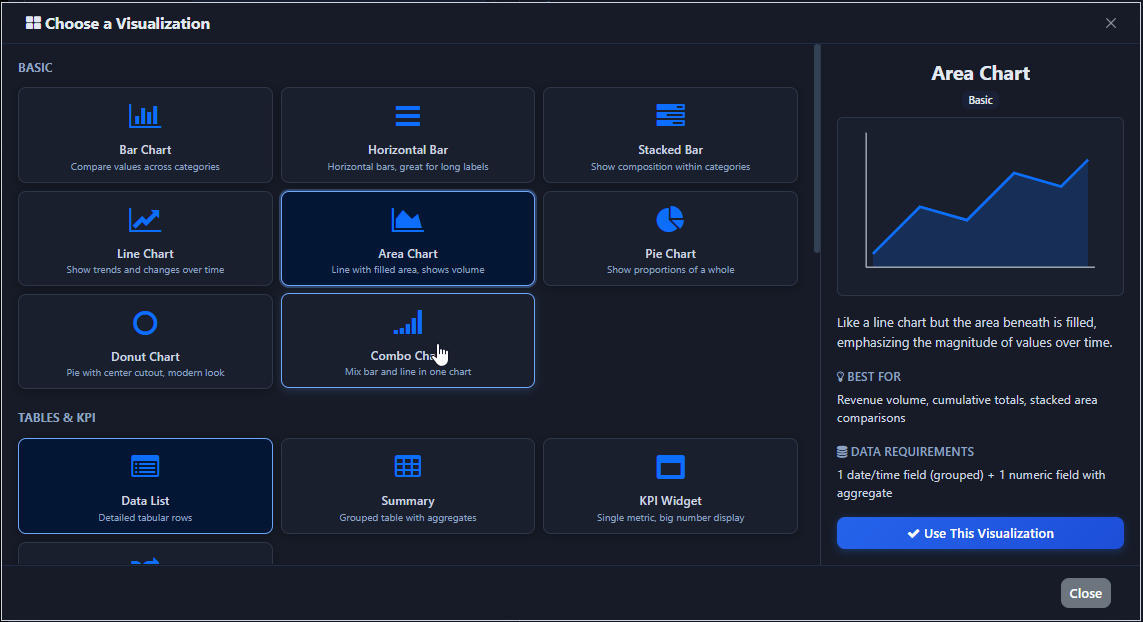Click the Area Chart preview thumbnail

(x=980, y=206)
